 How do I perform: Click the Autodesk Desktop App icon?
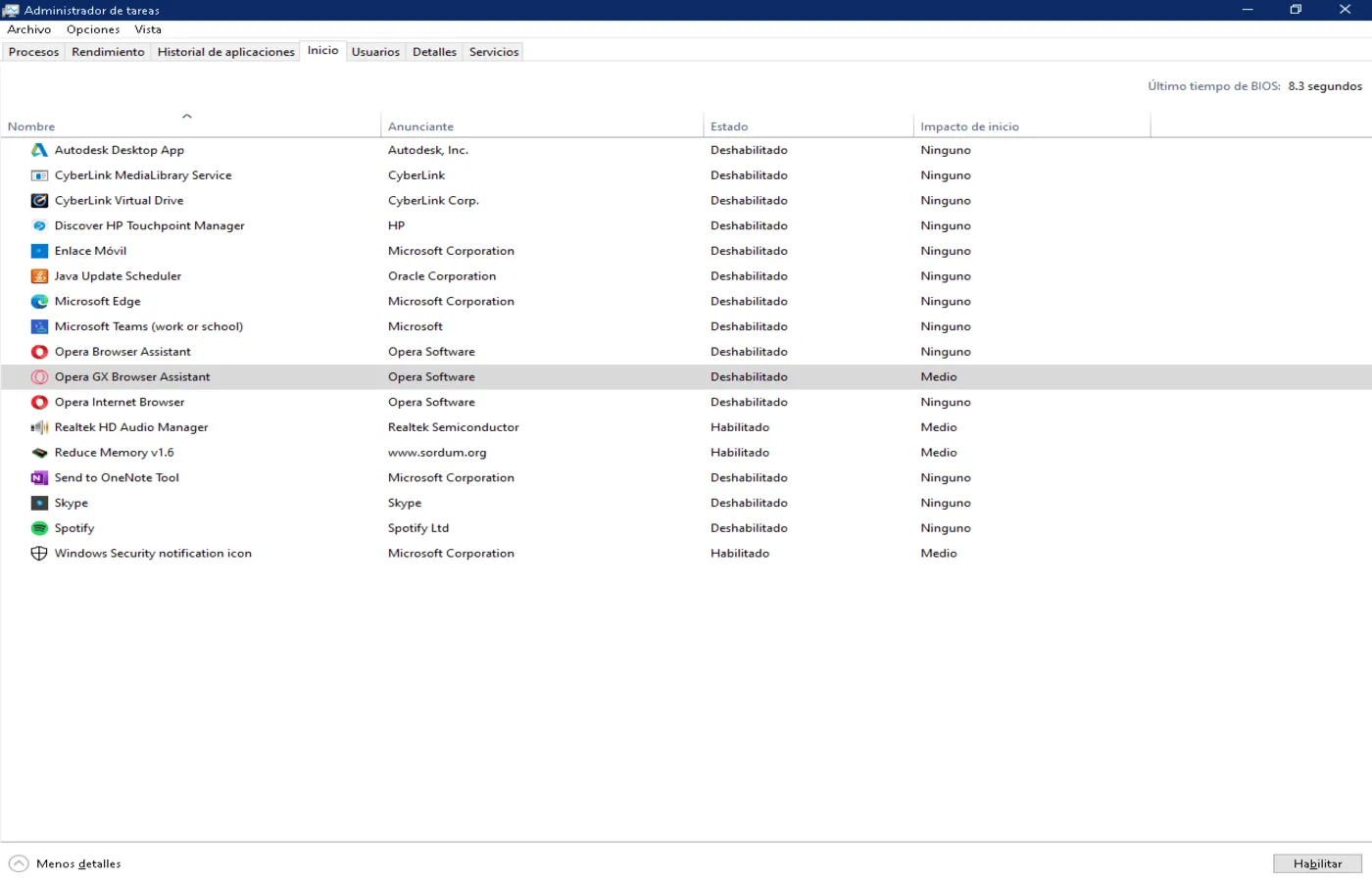coord(39,150)
